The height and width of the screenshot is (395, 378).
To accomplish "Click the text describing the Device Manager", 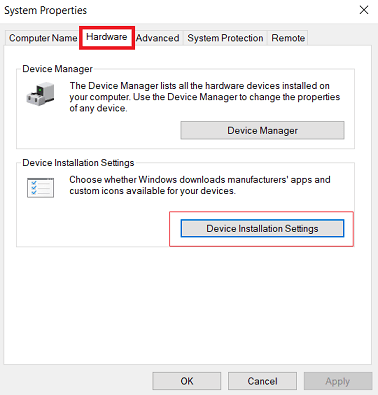I will coord(204,97).
